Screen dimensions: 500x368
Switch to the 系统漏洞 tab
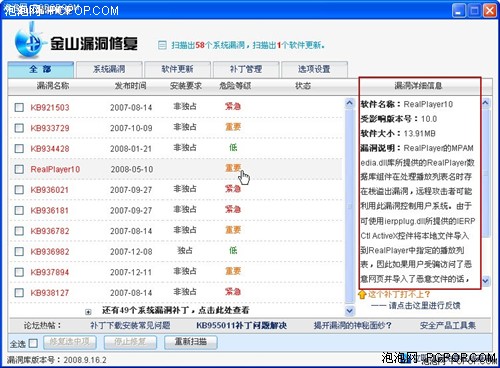[x=109, y=69]
